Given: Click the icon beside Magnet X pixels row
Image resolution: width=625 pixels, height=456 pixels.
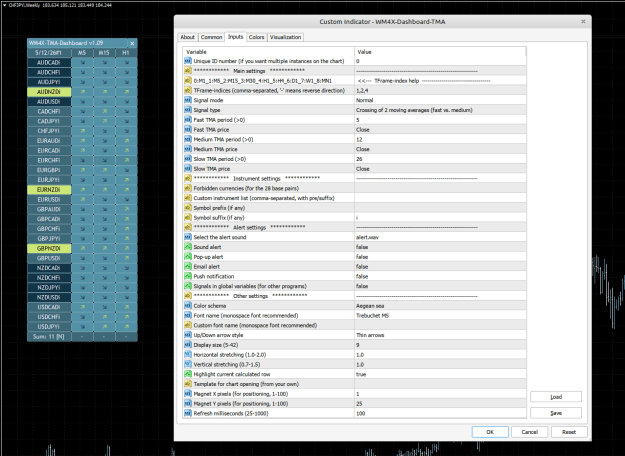Looking at the screenshot, I should pos(188,393).
